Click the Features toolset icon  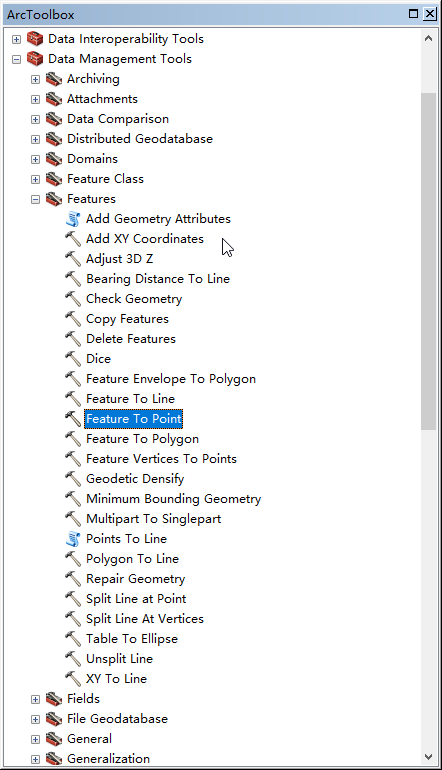pyautogui.click(x=54, y=199)
